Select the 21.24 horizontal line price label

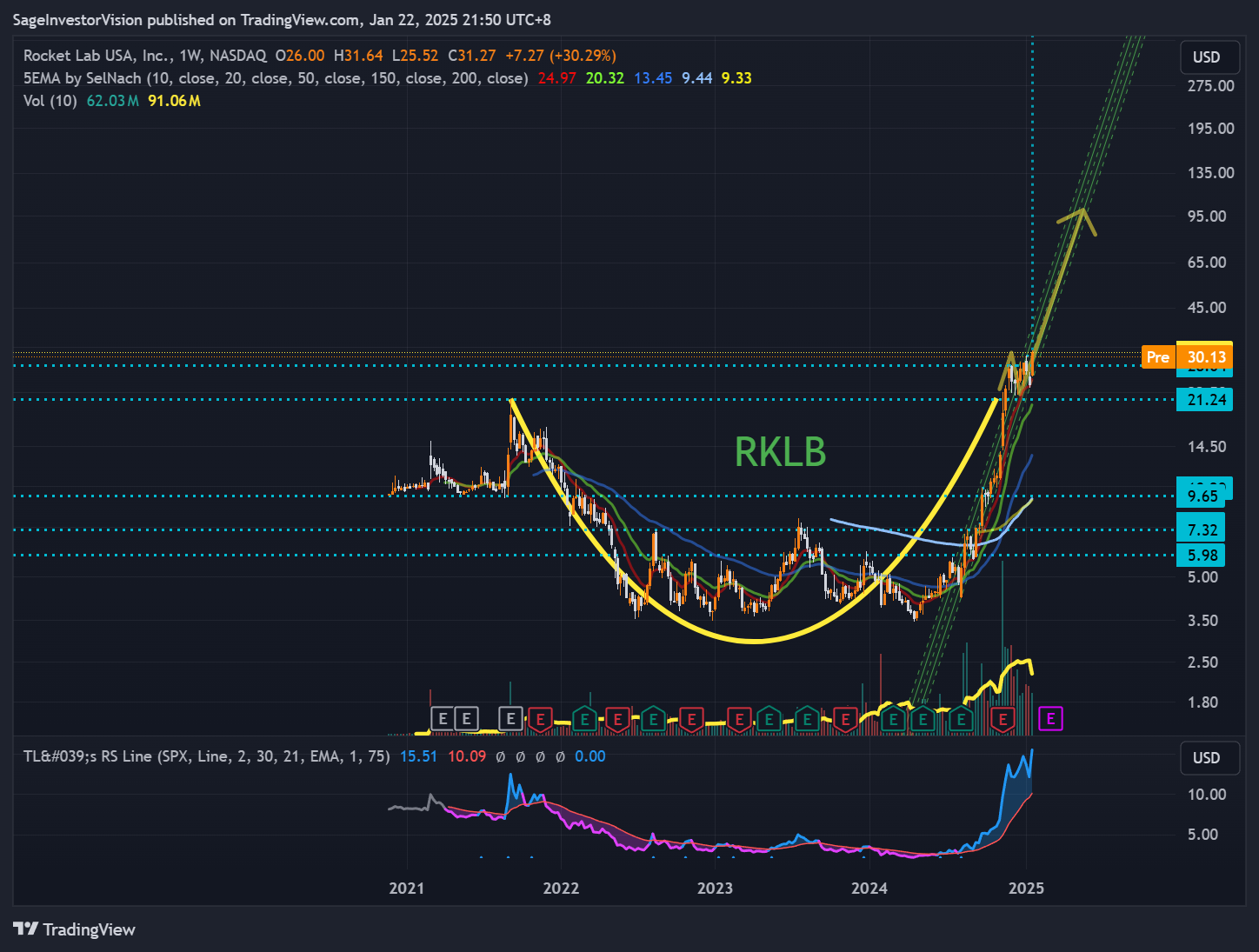(x=1205, y=400)
